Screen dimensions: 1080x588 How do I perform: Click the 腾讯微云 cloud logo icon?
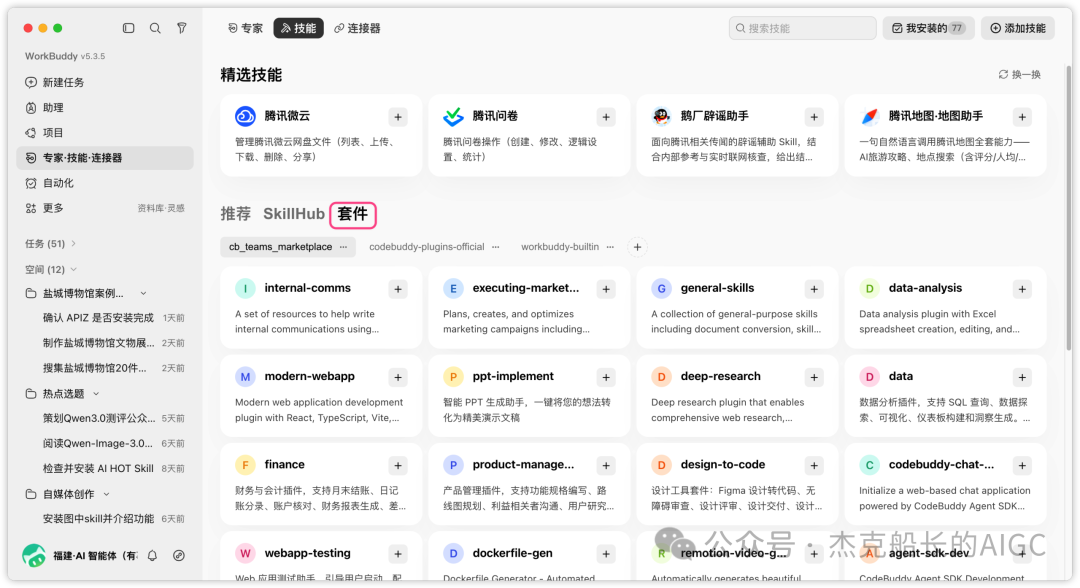245,116
